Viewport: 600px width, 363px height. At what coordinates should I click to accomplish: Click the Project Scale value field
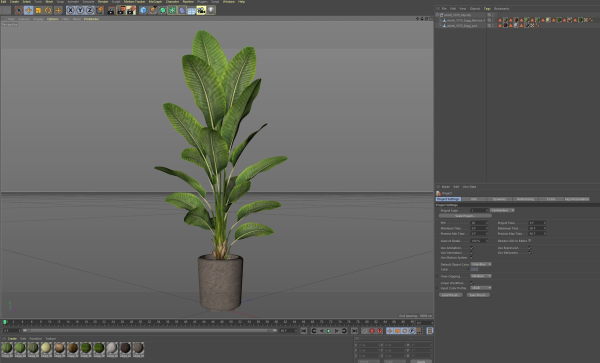[x=479, y=210]
